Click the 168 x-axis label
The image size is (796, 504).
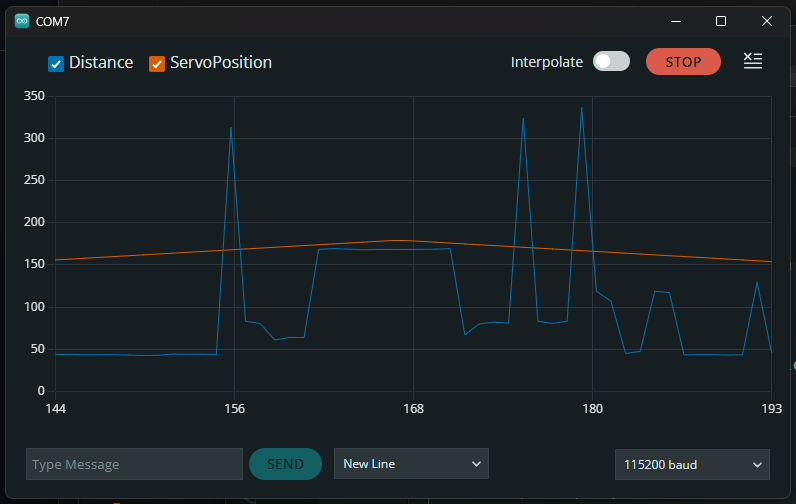coord(413,409)
